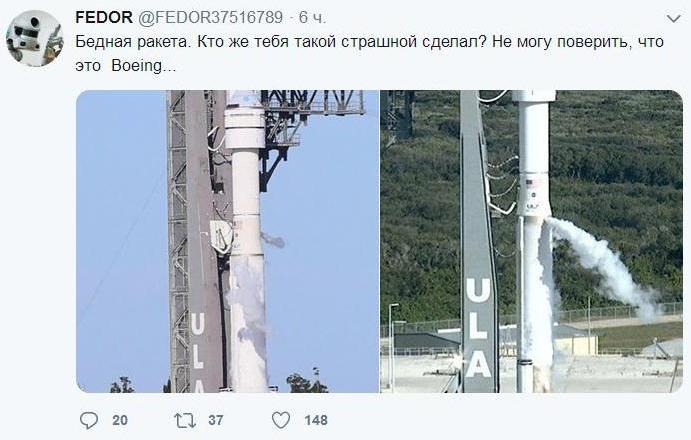This screenshot has height=440, width=691.
Task: Expand the tweet options chevron
Action: pos(673,19)
